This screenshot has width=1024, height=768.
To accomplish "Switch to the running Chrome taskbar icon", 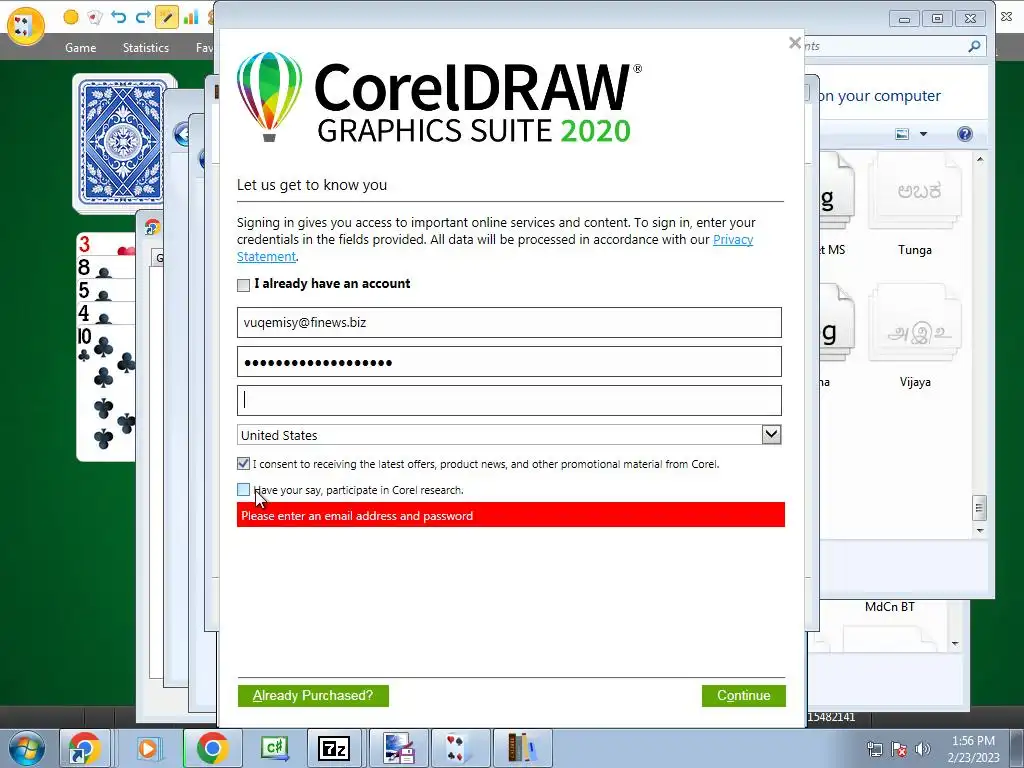I will (x=212, y=748).
